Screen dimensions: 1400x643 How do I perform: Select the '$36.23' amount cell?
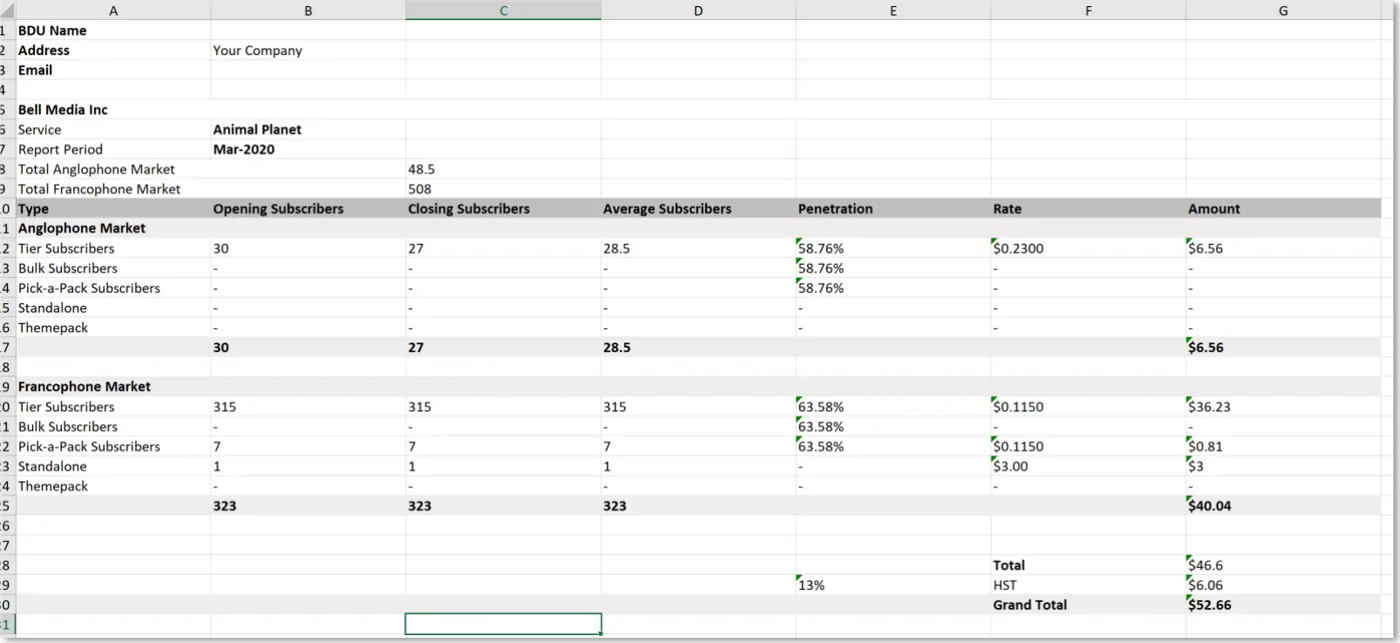1283,407
